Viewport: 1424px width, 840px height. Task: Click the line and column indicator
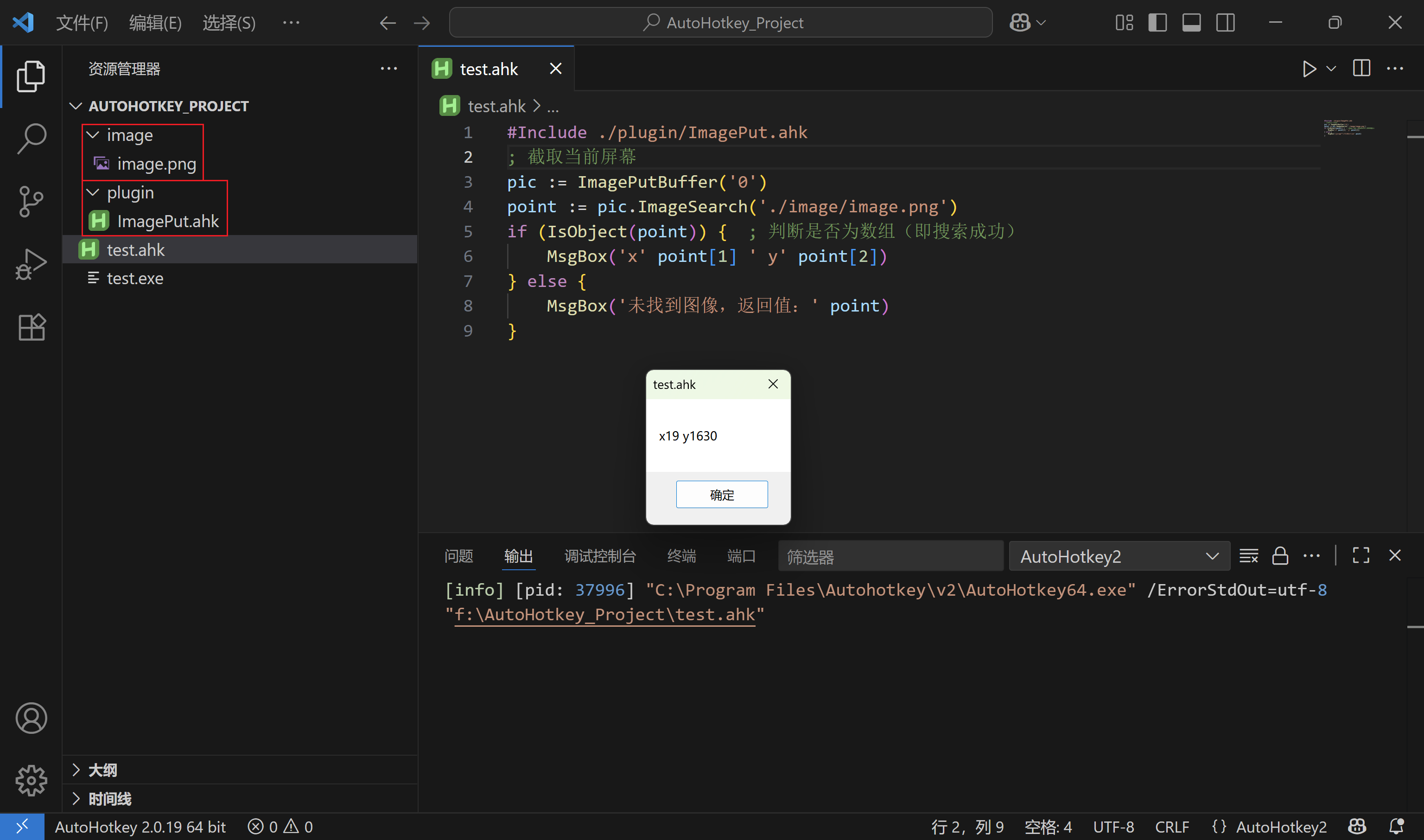[967, 827]
